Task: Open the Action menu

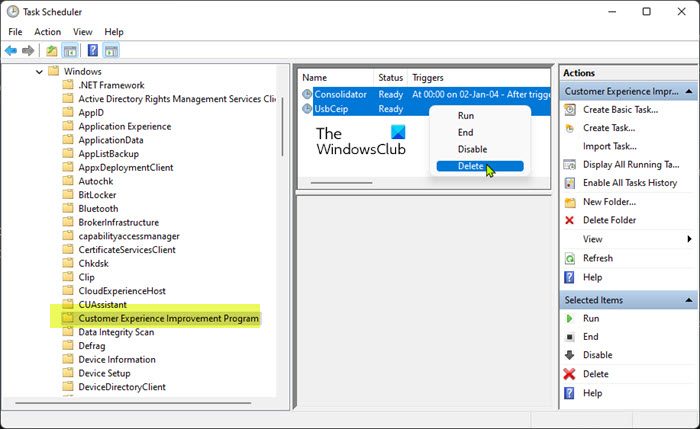Action: point(47,32)
